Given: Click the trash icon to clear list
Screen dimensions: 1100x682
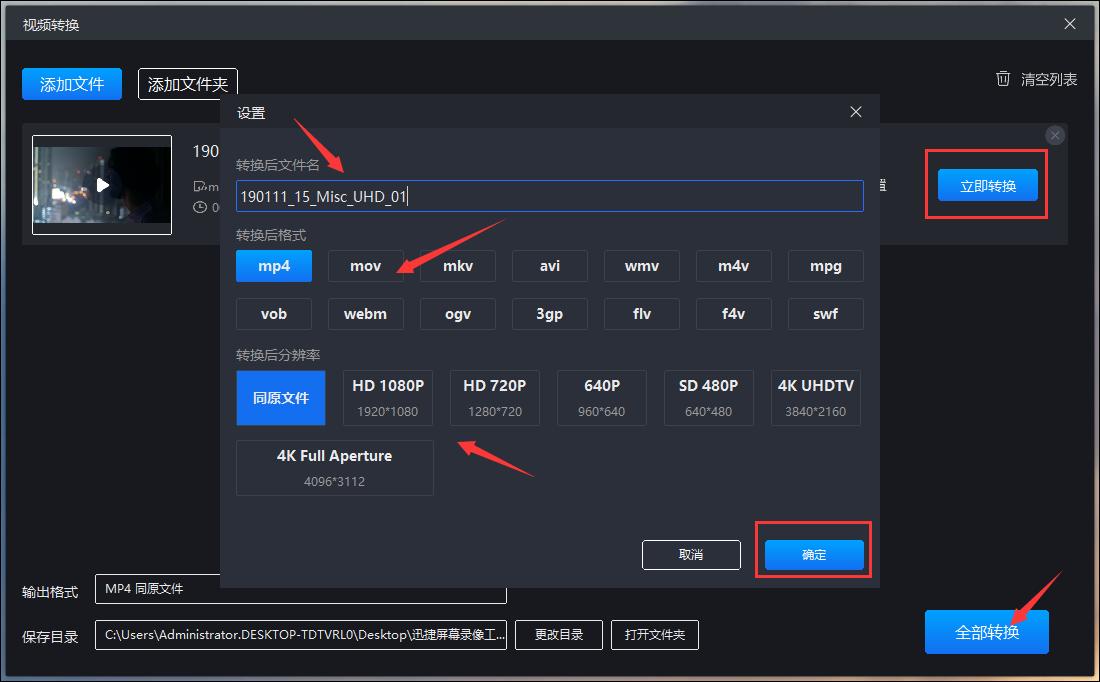Looking at the screenshot, I should coord(1003,79).
